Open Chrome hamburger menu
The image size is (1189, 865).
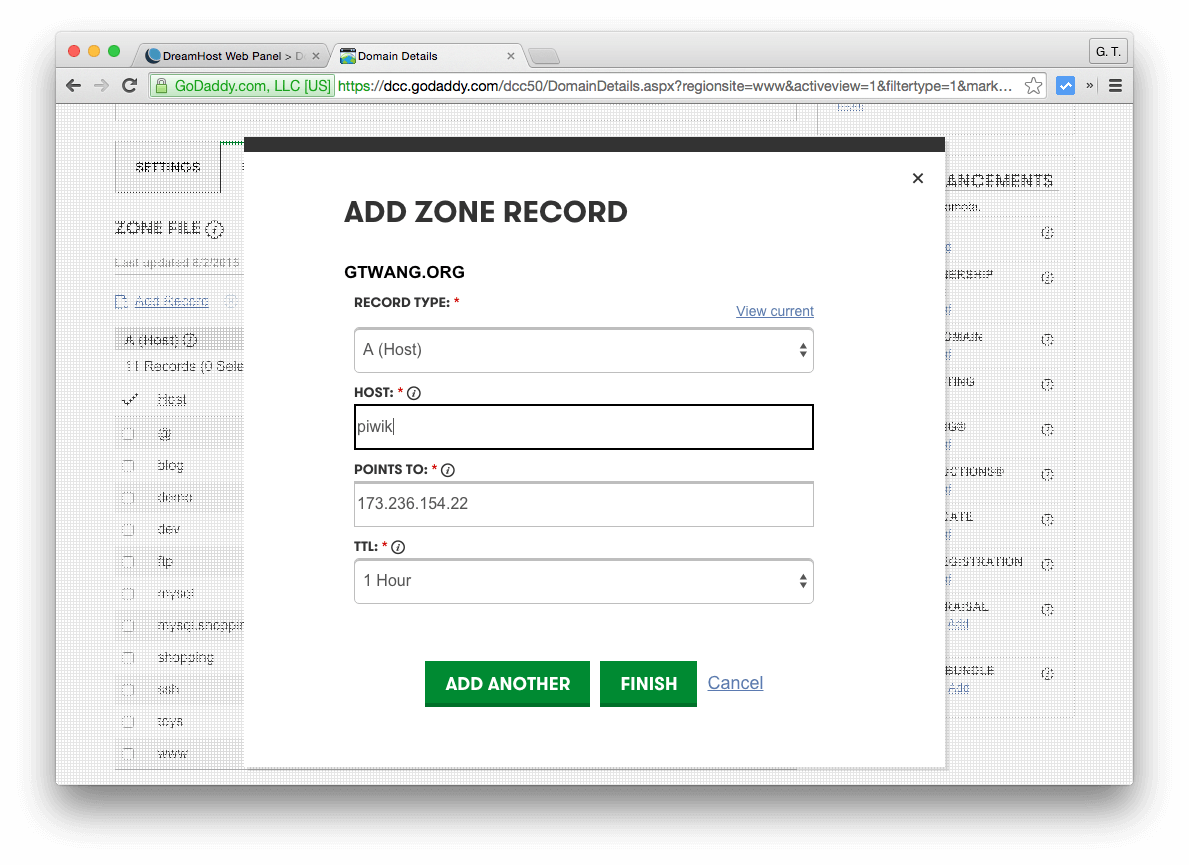1115,86
